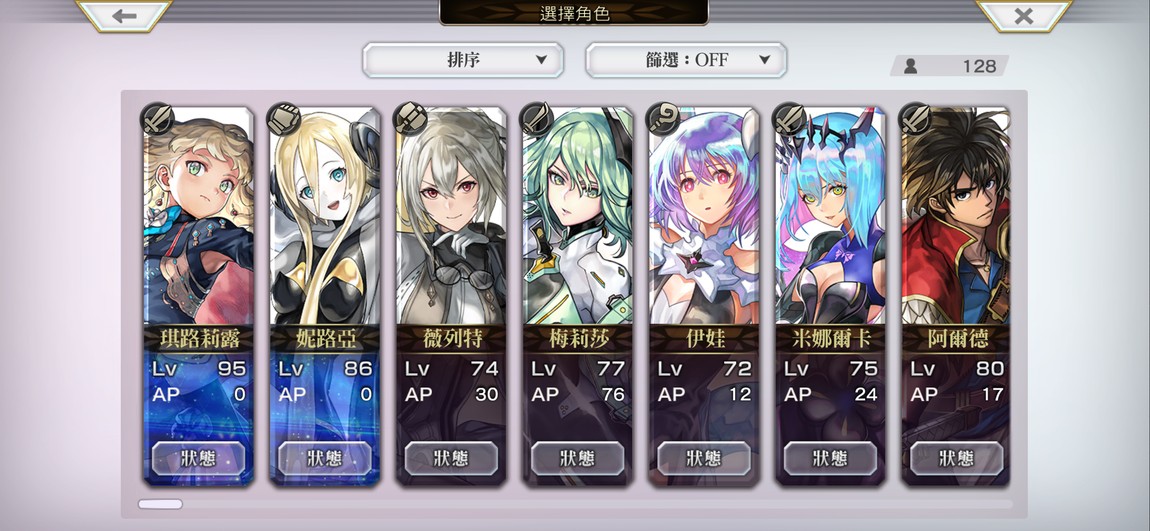The image size is (1150, 531).
Task: Click the horizontal scrollbar thumb below the cards
Action: pos(160,504)
